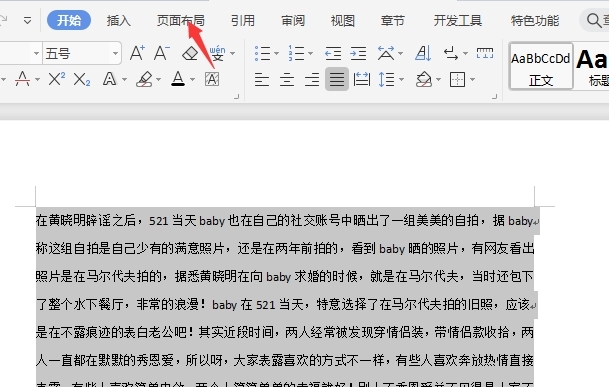Click the tab stops ruler icon

485,53
